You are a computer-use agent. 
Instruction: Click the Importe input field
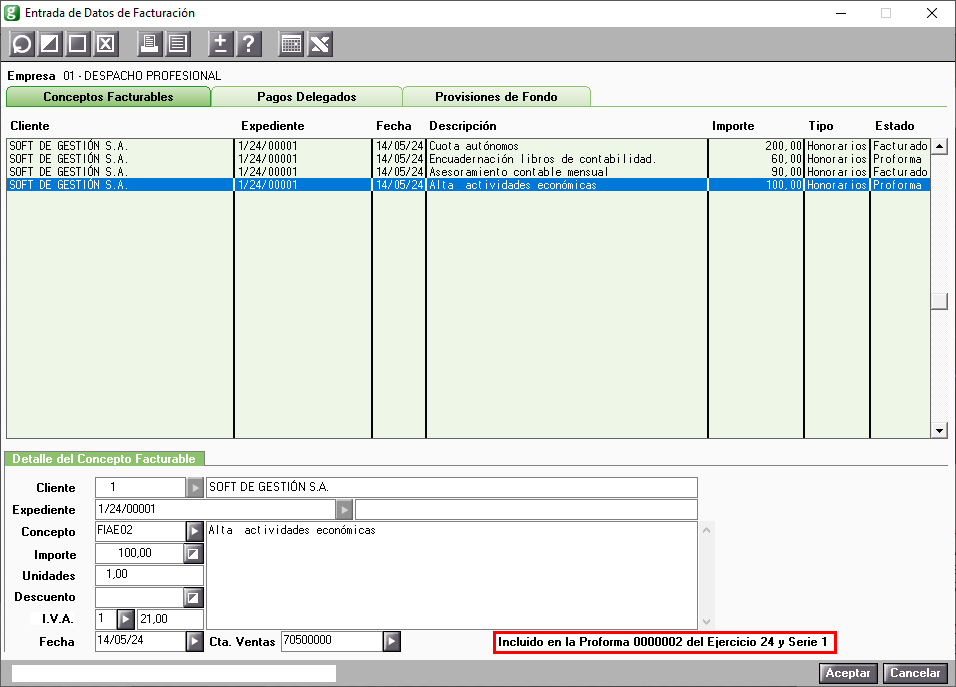(x=140, y=554)
